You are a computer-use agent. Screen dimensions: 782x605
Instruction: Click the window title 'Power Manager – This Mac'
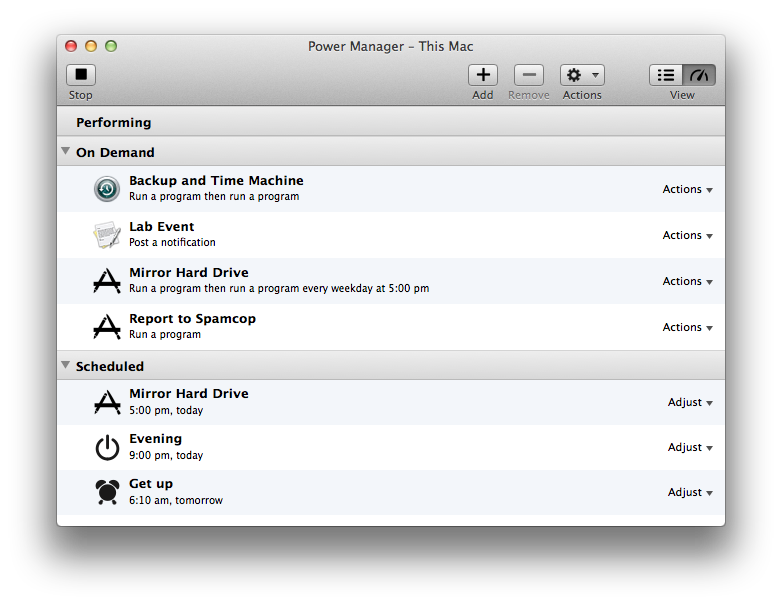tap(391, 46)
